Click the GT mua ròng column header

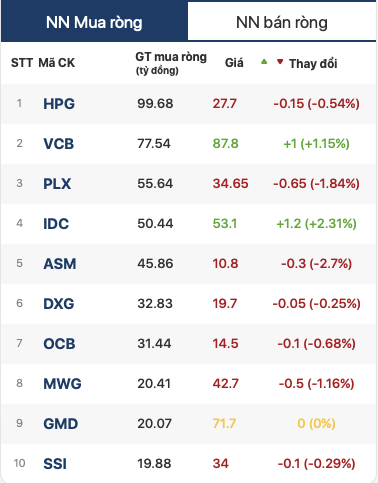pos(171,63)
